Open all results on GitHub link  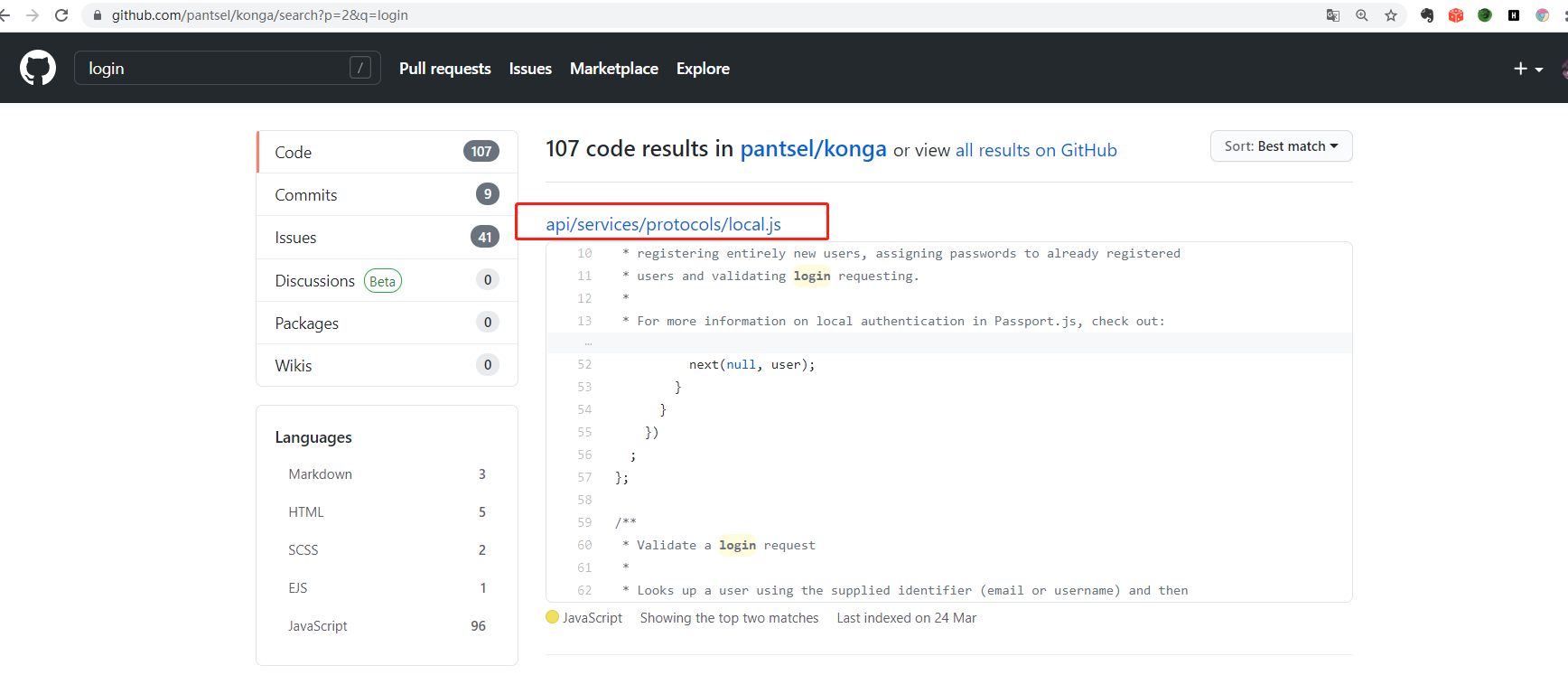(1036, 150)
